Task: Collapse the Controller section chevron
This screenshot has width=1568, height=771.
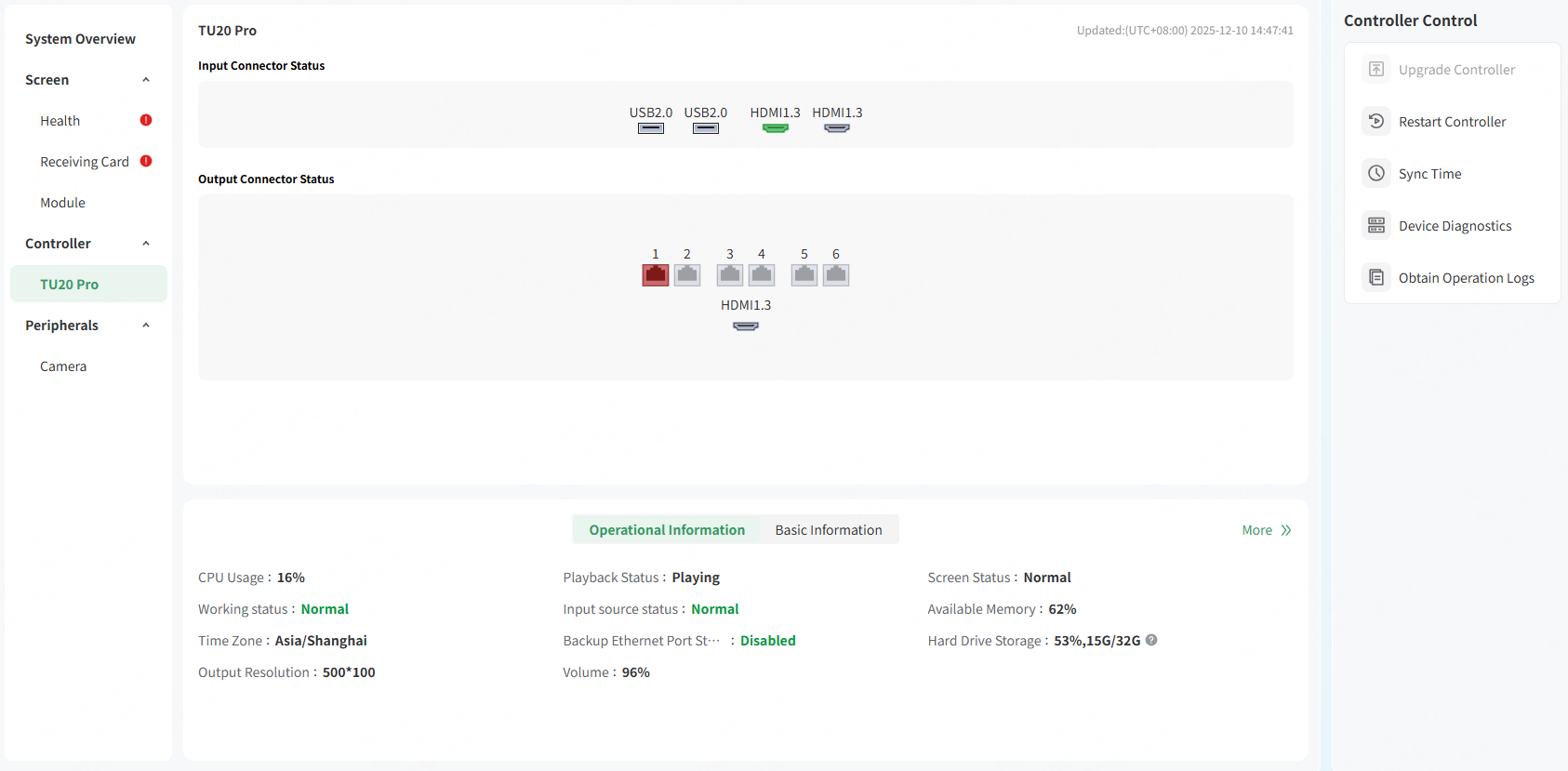Action: (x=146, y=244)
